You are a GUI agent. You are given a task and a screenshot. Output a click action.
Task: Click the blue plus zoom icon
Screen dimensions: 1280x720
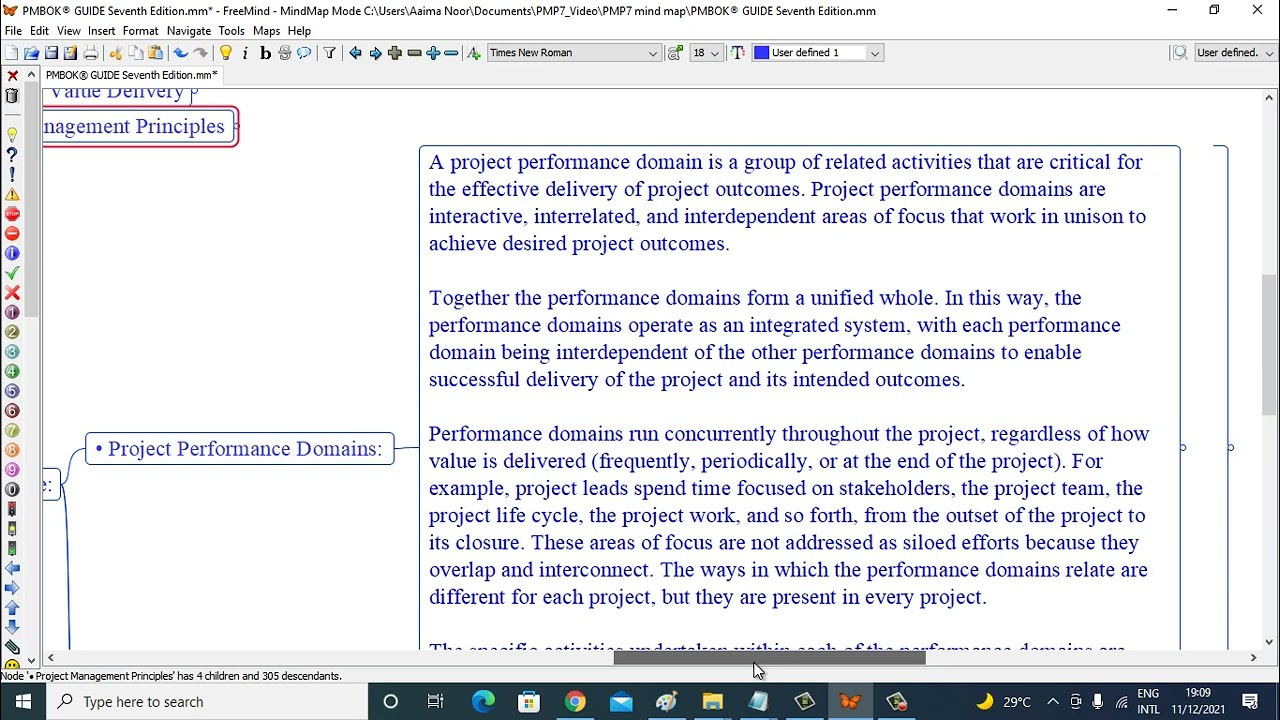pyautogui.click(x=433, y=53)
